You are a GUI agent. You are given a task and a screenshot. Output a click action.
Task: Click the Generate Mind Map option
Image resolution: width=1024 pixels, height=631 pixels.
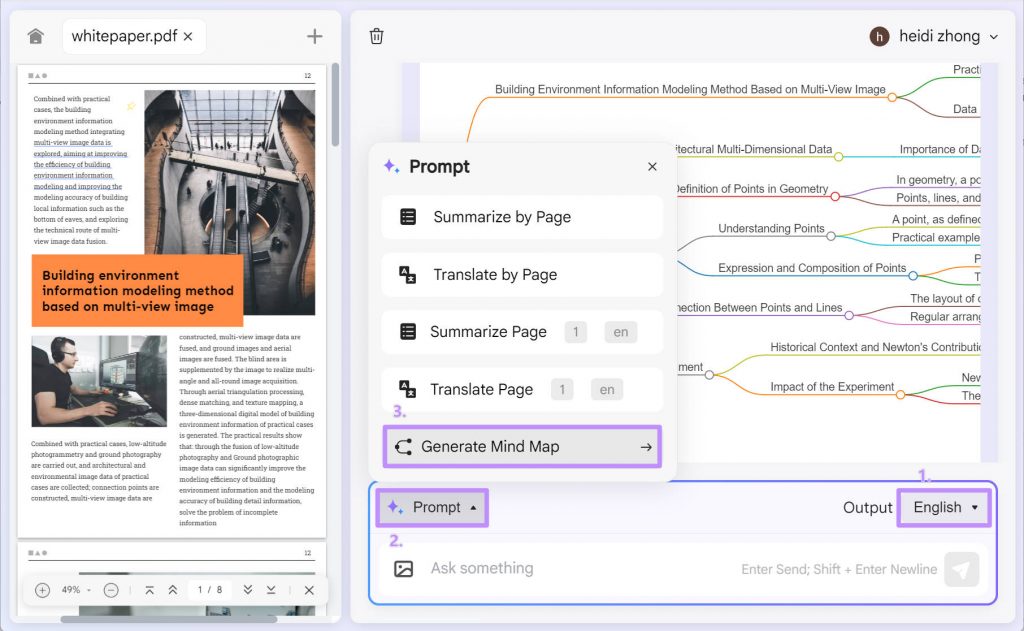(x=521, y=446)
